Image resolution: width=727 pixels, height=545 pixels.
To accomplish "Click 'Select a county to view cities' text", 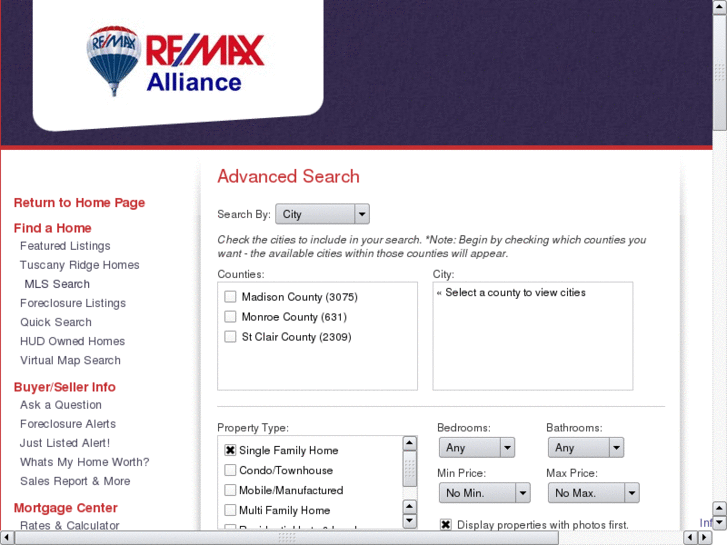I will coord(515,292).
